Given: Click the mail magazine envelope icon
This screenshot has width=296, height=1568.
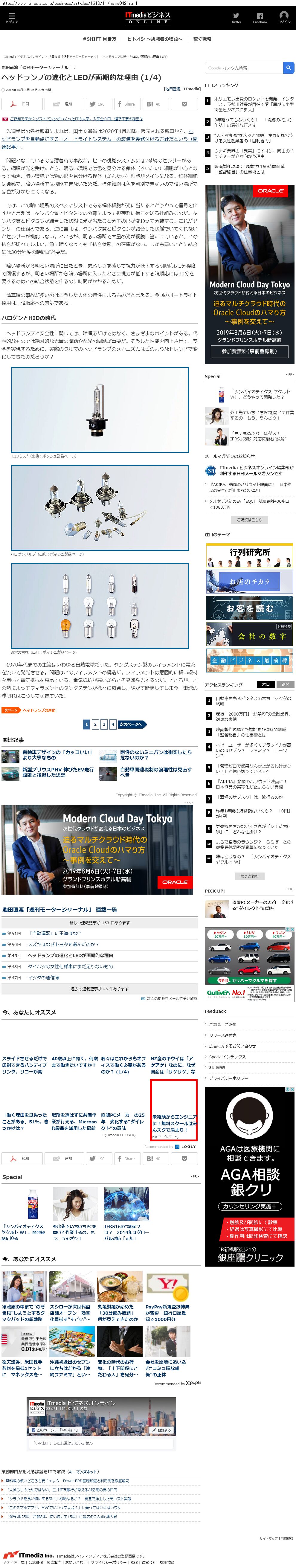Looking at the screenshot, I should click(210, 471).
